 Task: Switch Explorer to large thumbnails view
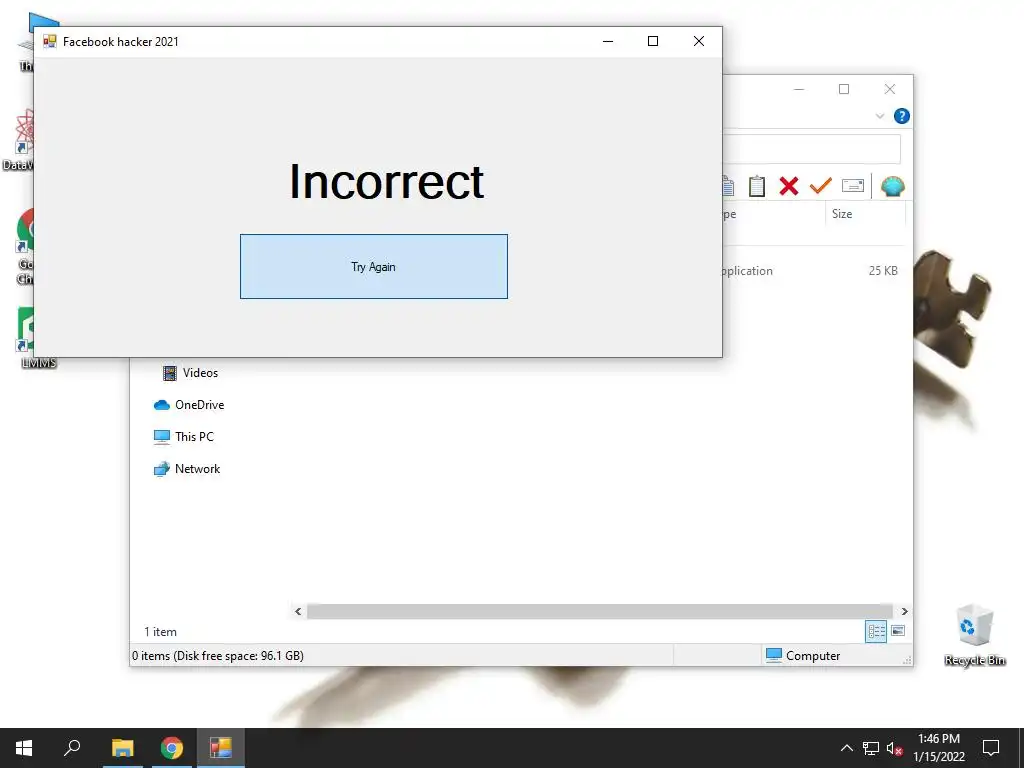(898, 631)
